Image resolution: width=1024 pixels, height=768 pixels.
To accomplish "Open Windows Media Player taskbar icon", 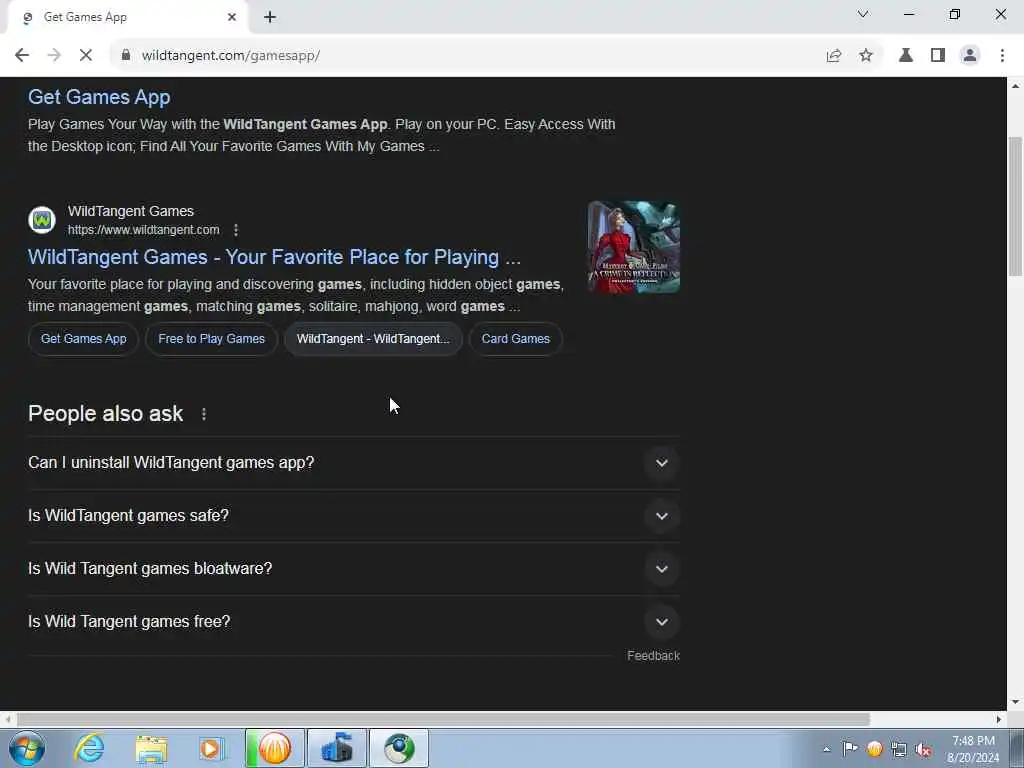I will coord(212,748).
